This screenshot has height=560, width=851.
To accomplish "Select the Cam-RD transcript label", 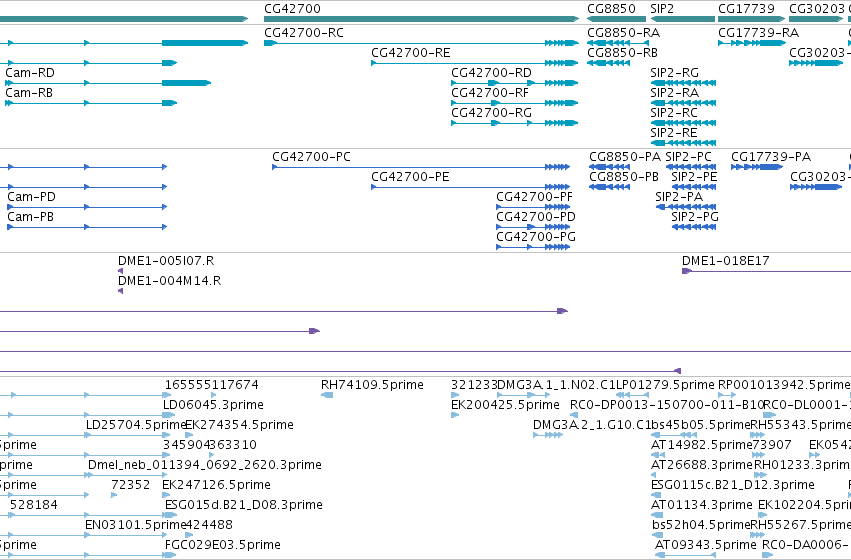I will click(x=30, y=73).
